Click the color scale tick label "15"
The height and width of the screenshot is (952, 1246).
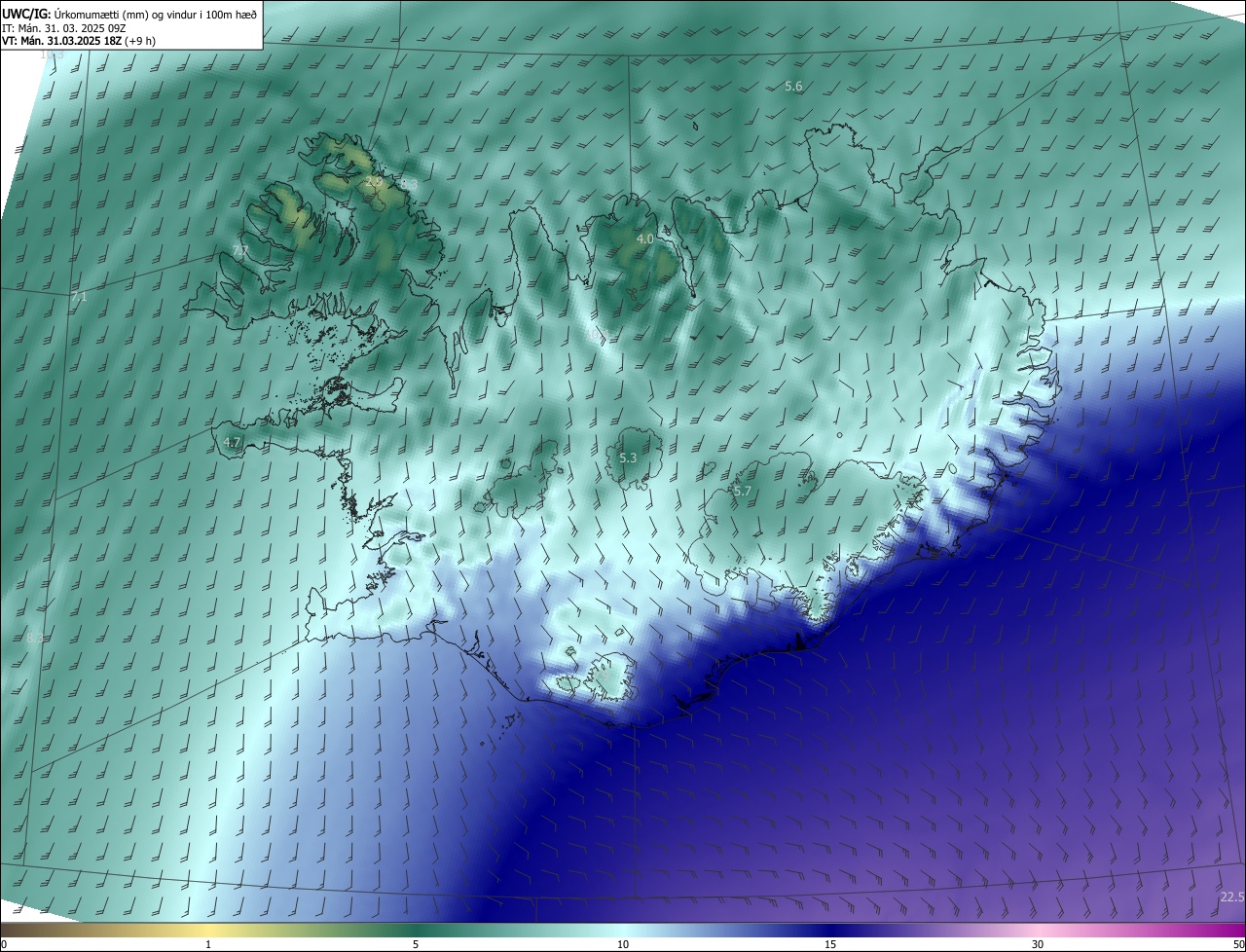pos(830,944)
